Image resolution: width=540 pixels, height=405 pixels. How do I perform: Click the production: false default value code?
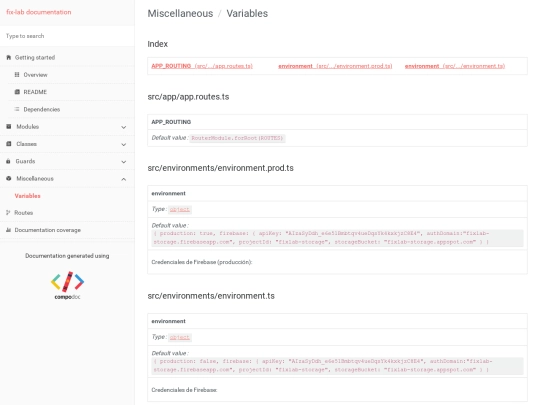coord(338,366)
